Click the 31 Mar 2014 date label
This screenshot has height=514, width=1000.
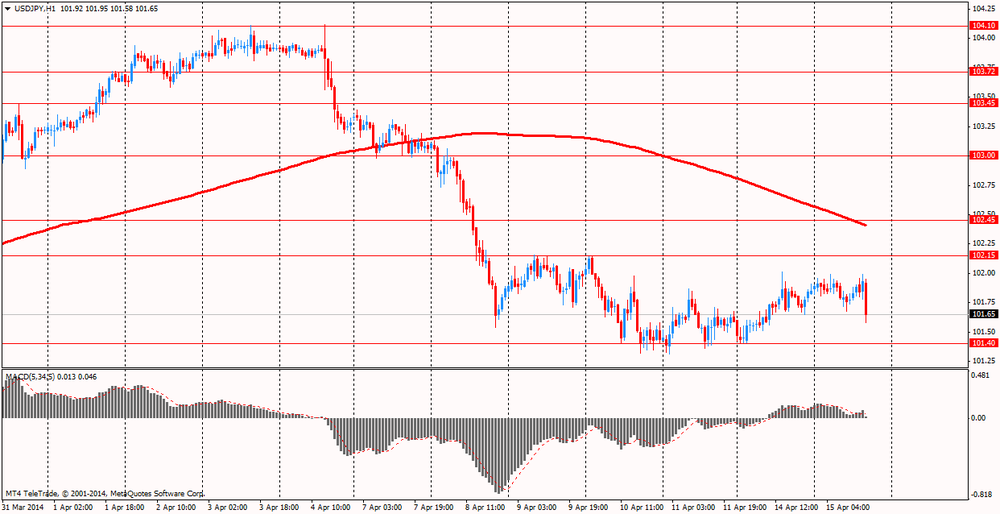coord(24,507)
